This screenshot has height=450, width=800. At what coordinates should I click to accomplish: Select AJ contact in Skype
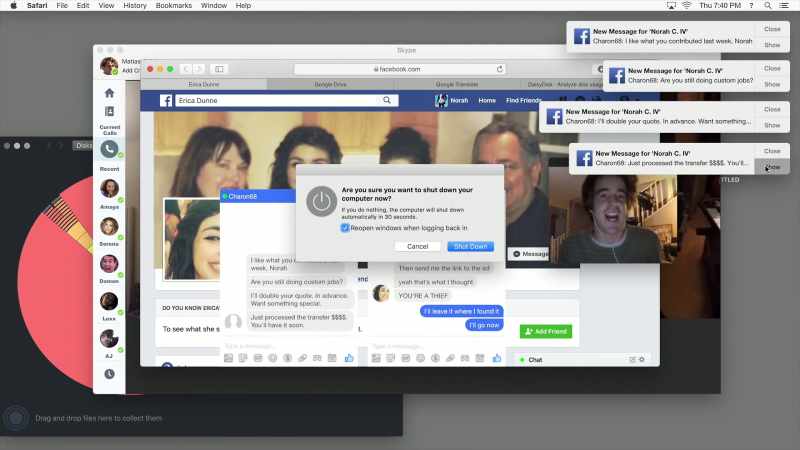(x=109, y=339)
